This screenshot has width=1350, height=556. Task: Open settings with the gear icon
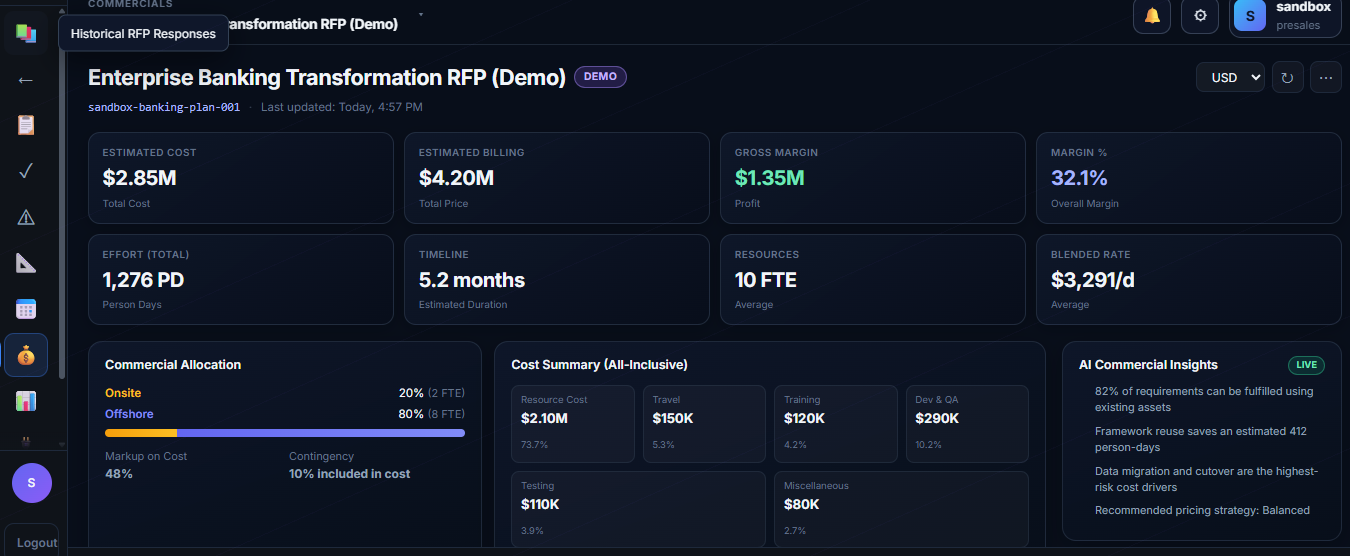click(1200, 16)
